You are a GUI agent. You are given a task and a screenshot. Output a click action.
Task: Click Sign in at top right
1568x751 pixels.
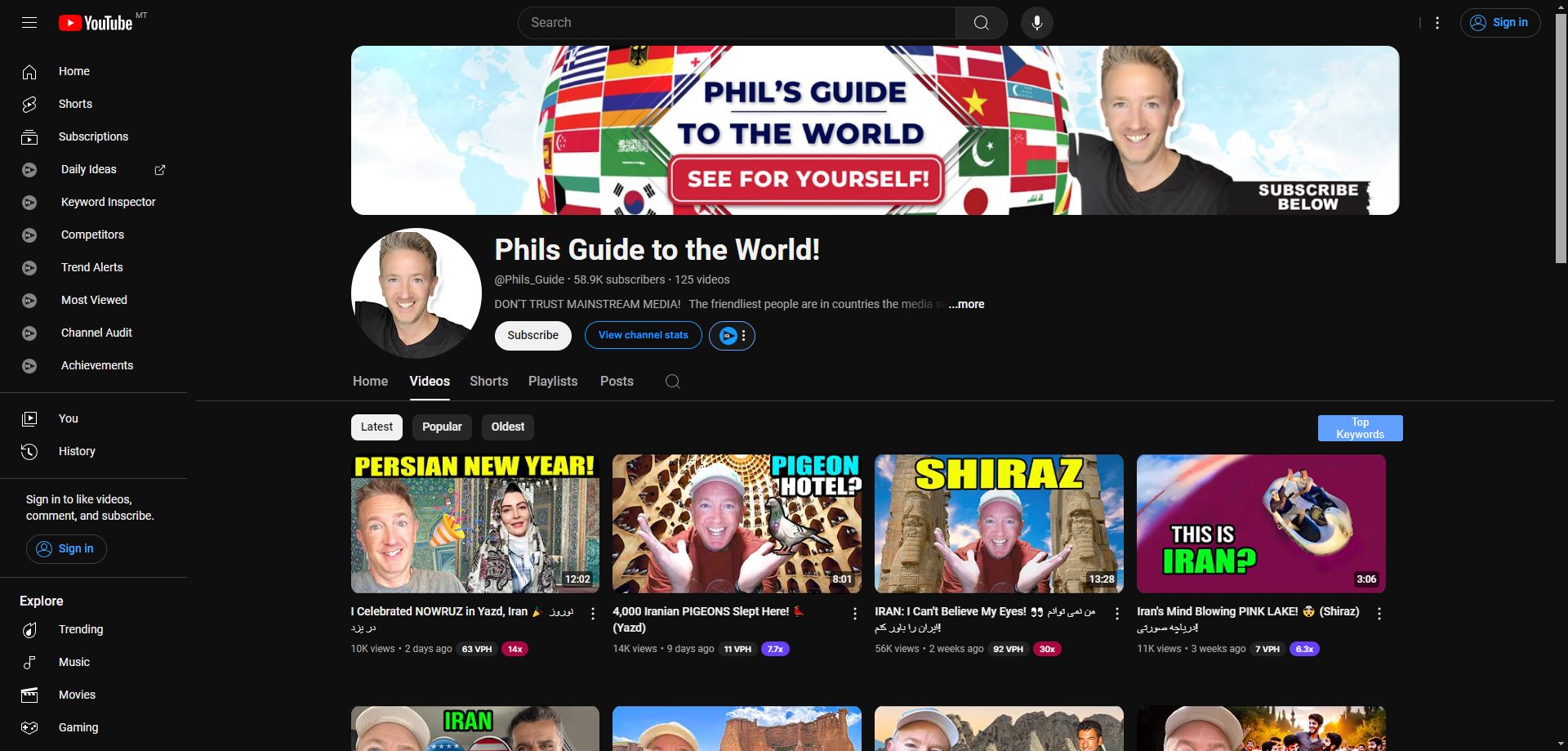point(1500,23)
